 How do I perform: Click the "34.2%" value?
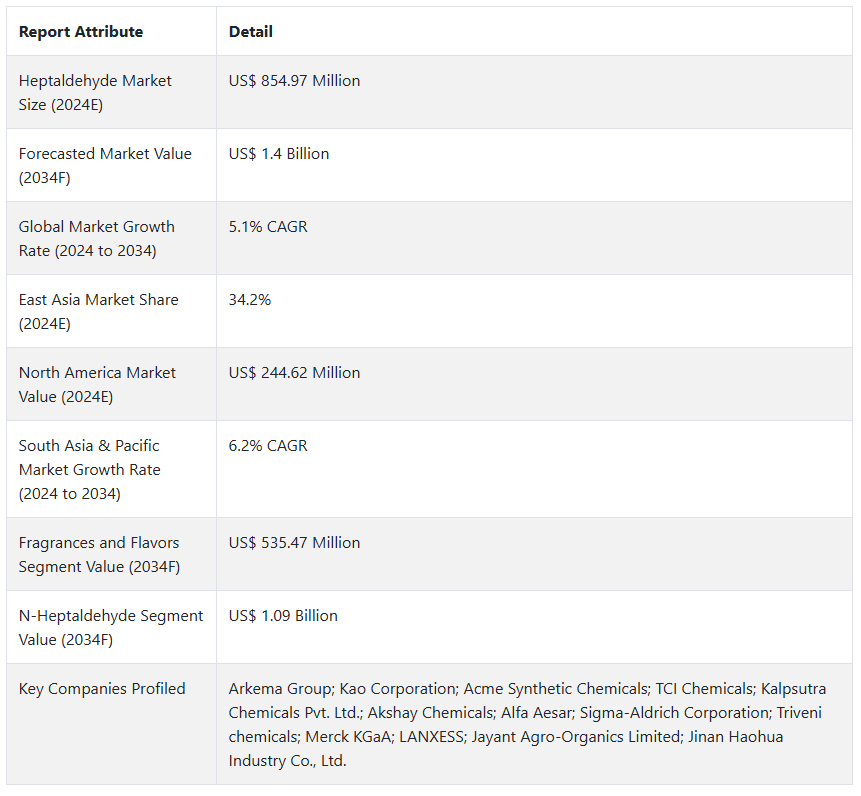click(250, 300)
